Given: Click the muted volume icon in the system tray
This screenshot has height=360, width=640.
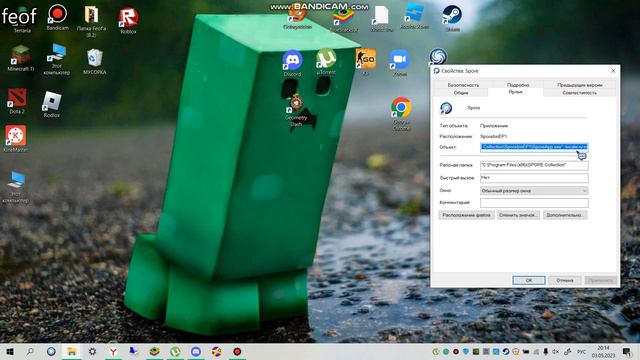Looking at the screenshot, I should point(556,351).
